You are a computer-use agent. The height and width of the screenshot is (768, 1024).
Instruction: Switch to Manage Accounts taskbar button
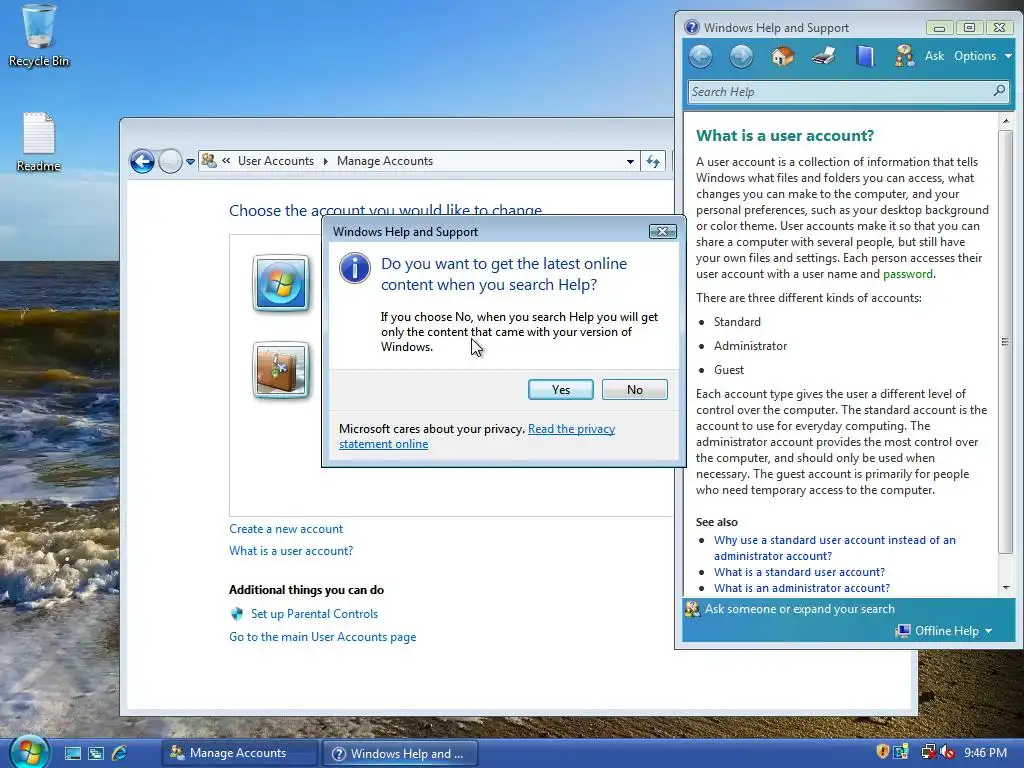click(x=239, y=753)
